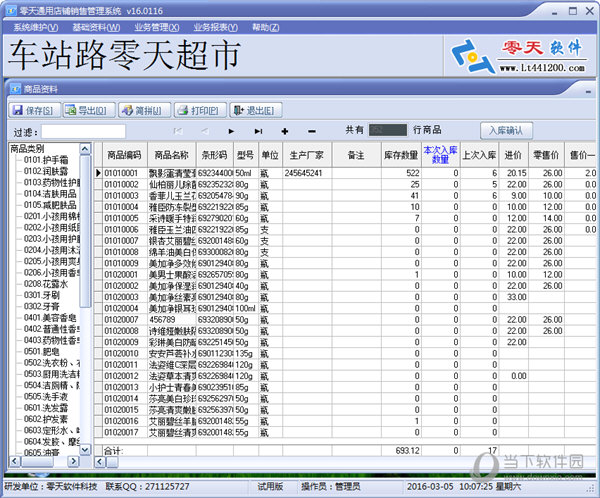600x498 pixels.
Task: Click product grid horizontal scroll-left arrow
Action: coord(100,462)
